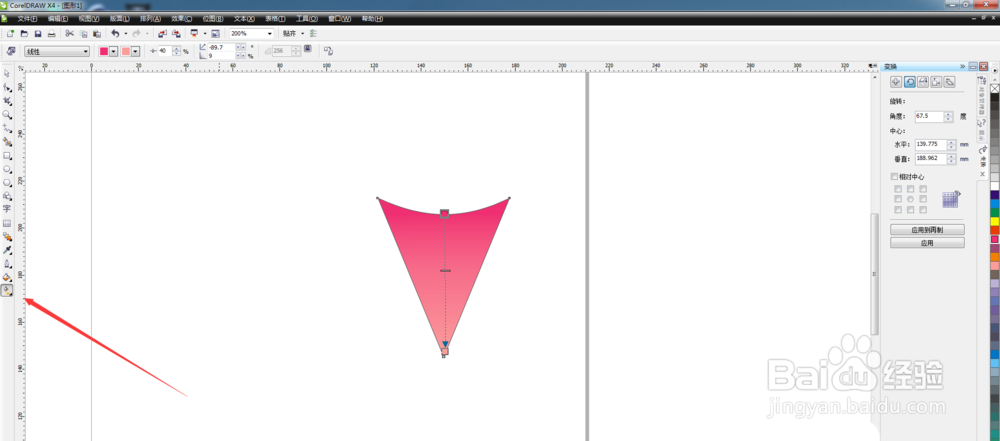Select the Freehand tool in toolbox
The image size is (1000, 441).
point(7,128)
